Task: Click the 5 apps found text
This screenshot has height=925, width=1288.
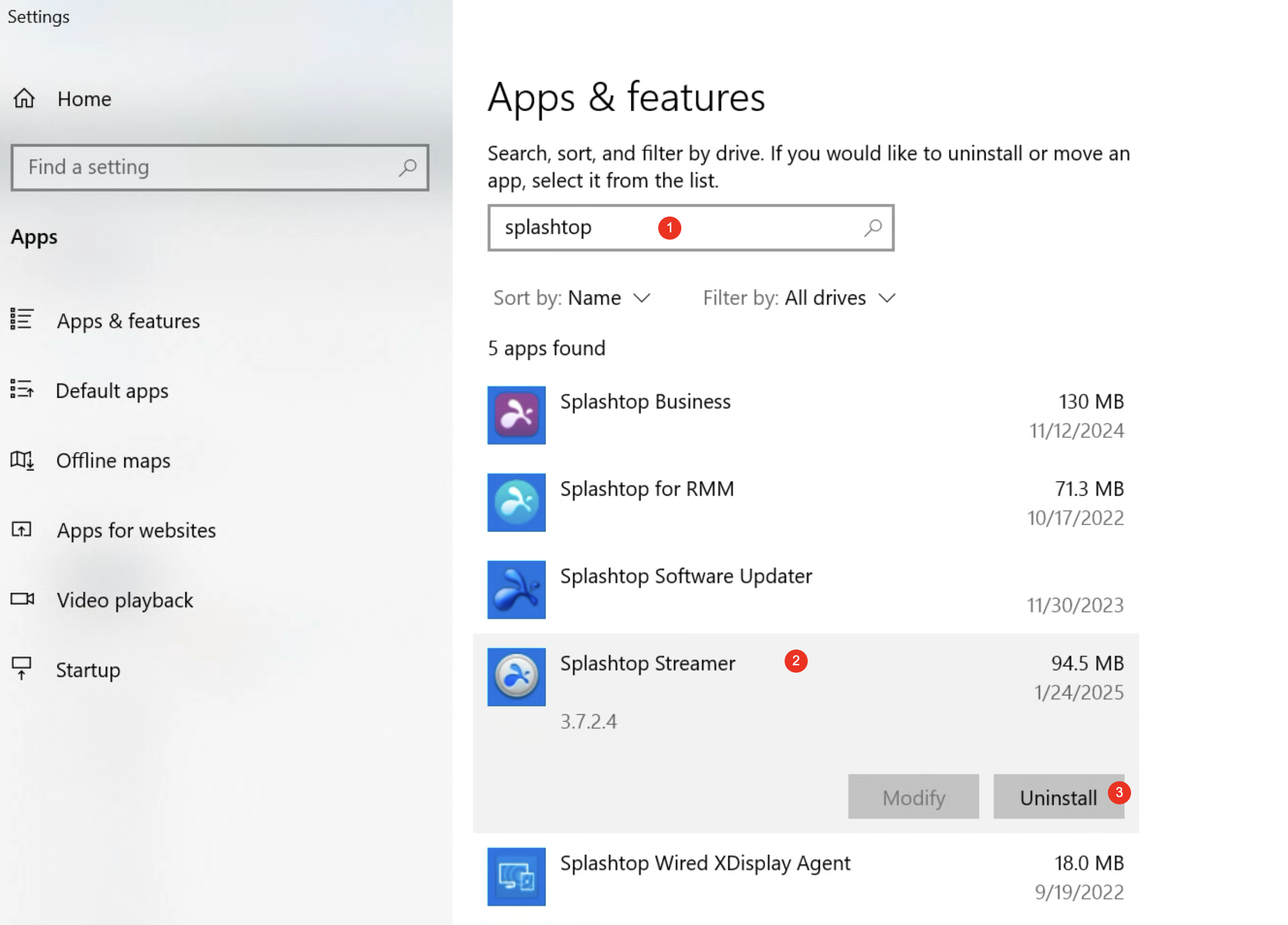Action: 547,348
